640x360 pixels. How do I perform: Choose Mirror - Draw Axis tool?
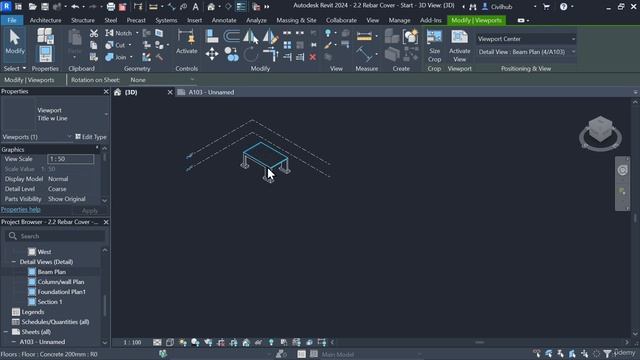(x=270, y=37)
